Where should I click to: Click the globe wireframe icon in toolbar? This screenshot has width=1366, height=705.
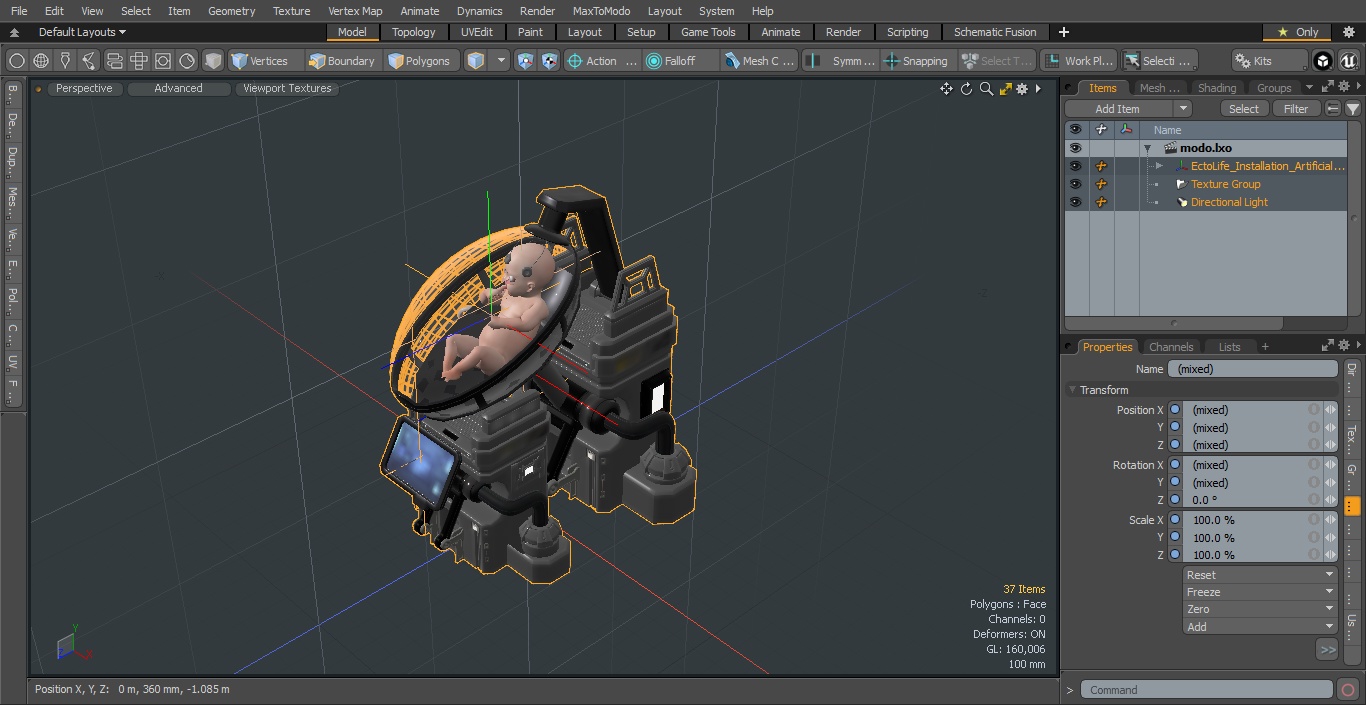tap(41, 61)
